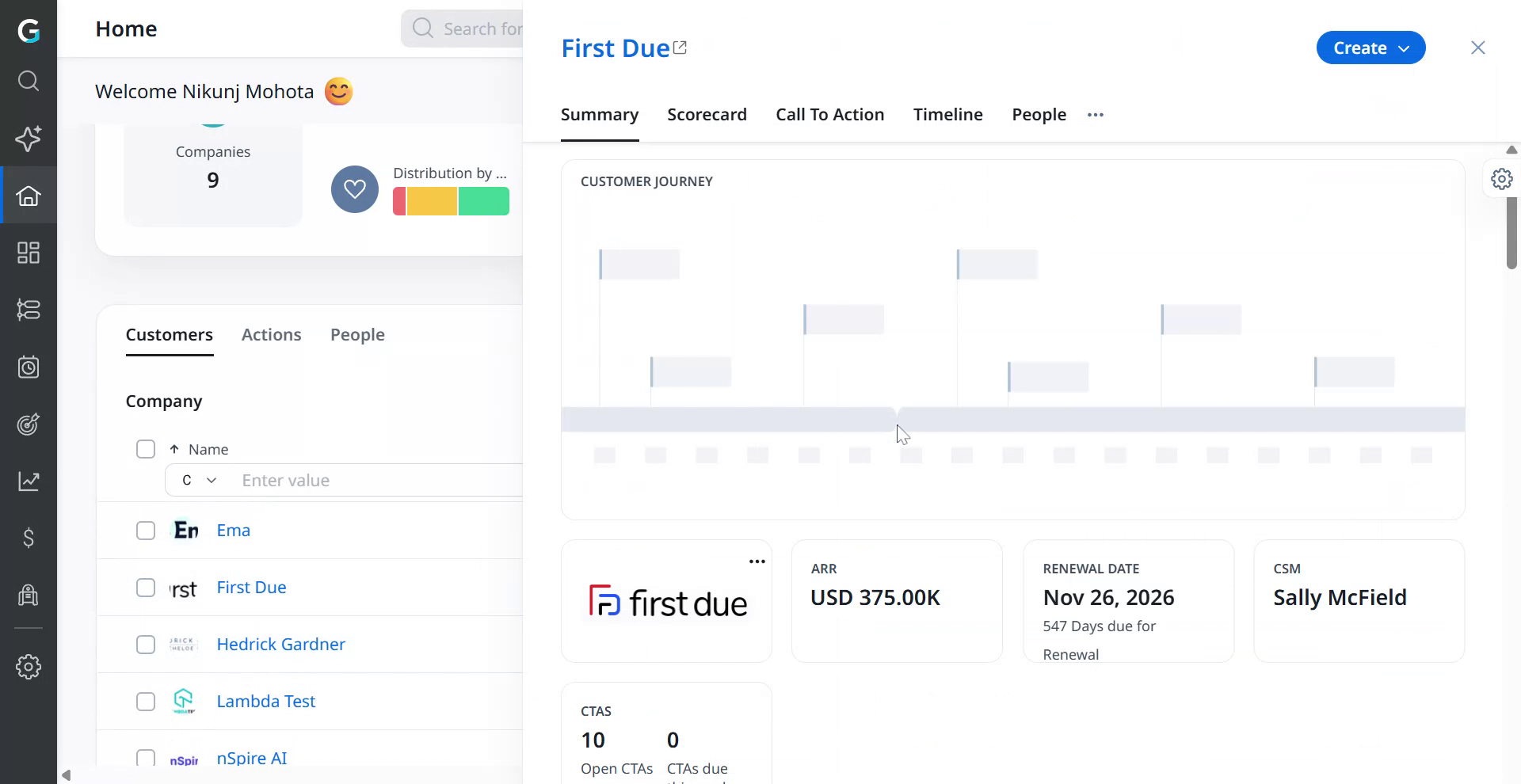Open search from the left sidebar
Viewport: 1521px width, 784px height.
pos(29,81)
